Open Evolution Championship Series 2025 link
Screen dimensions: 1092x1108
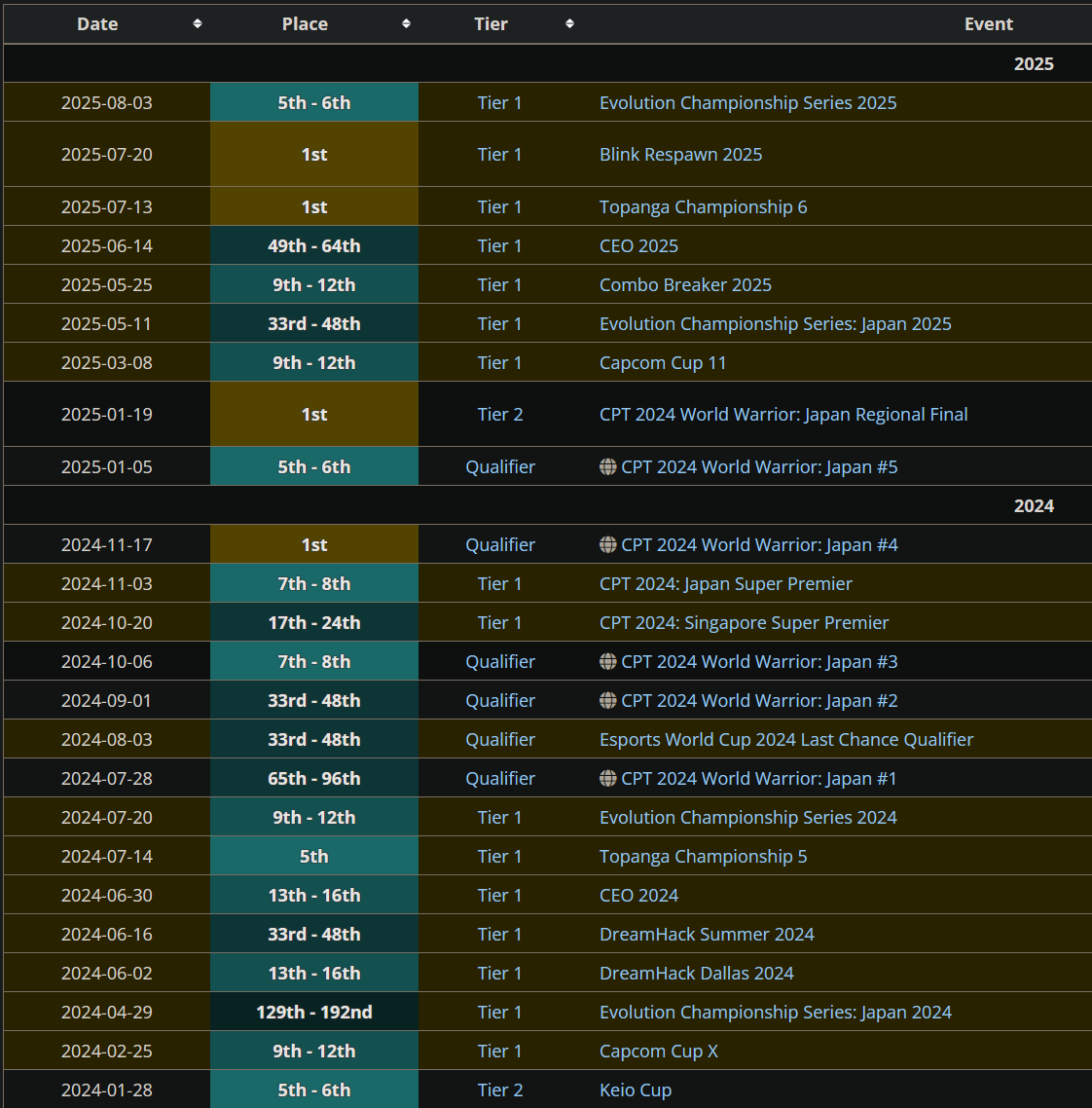click(748, 103)
